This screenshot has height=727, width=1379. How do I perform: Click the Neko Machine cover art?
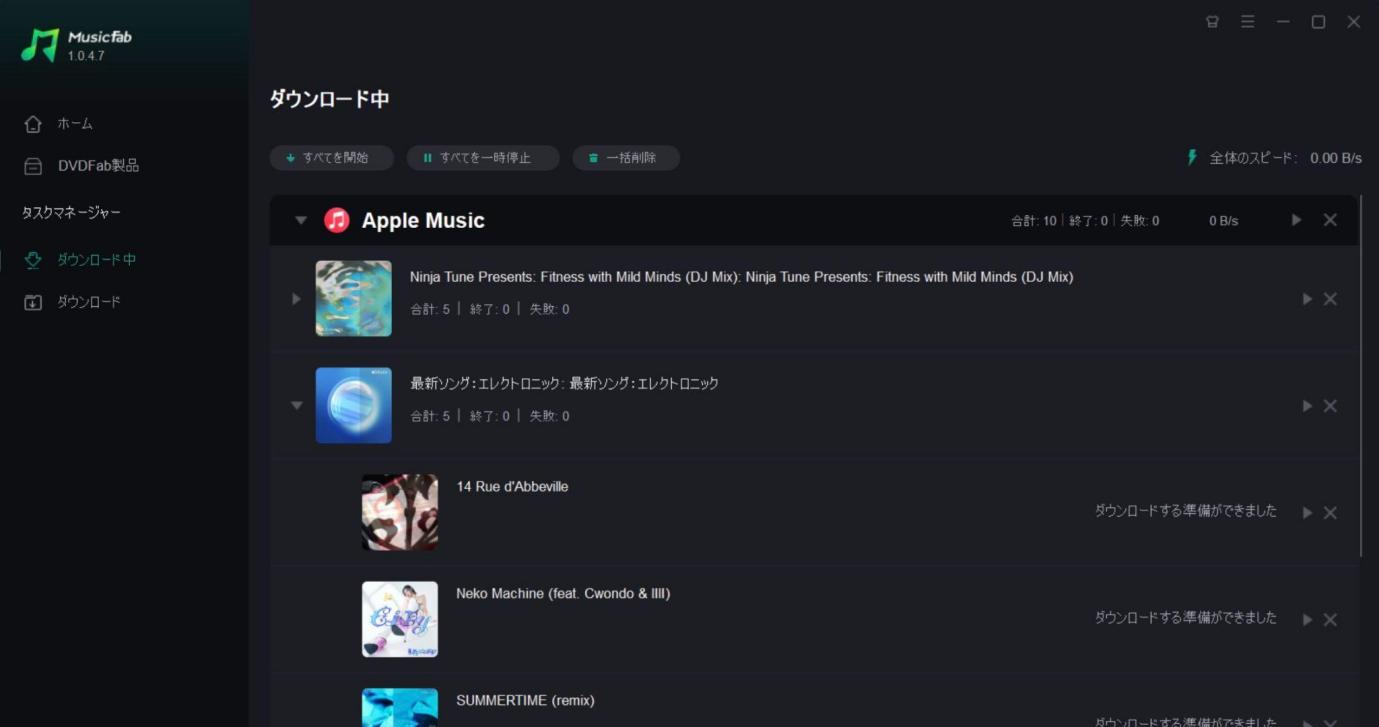(x=400, y=619)
